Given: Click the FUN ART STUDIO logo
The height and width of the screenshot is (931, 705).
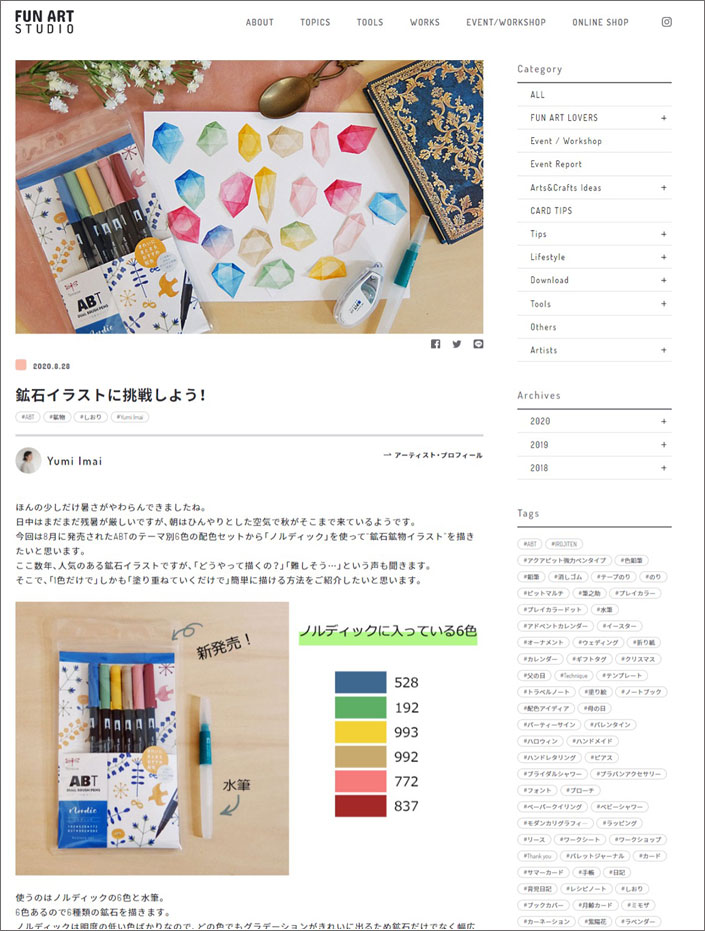Looking at the screenshot, I should (x=45, y=22).
